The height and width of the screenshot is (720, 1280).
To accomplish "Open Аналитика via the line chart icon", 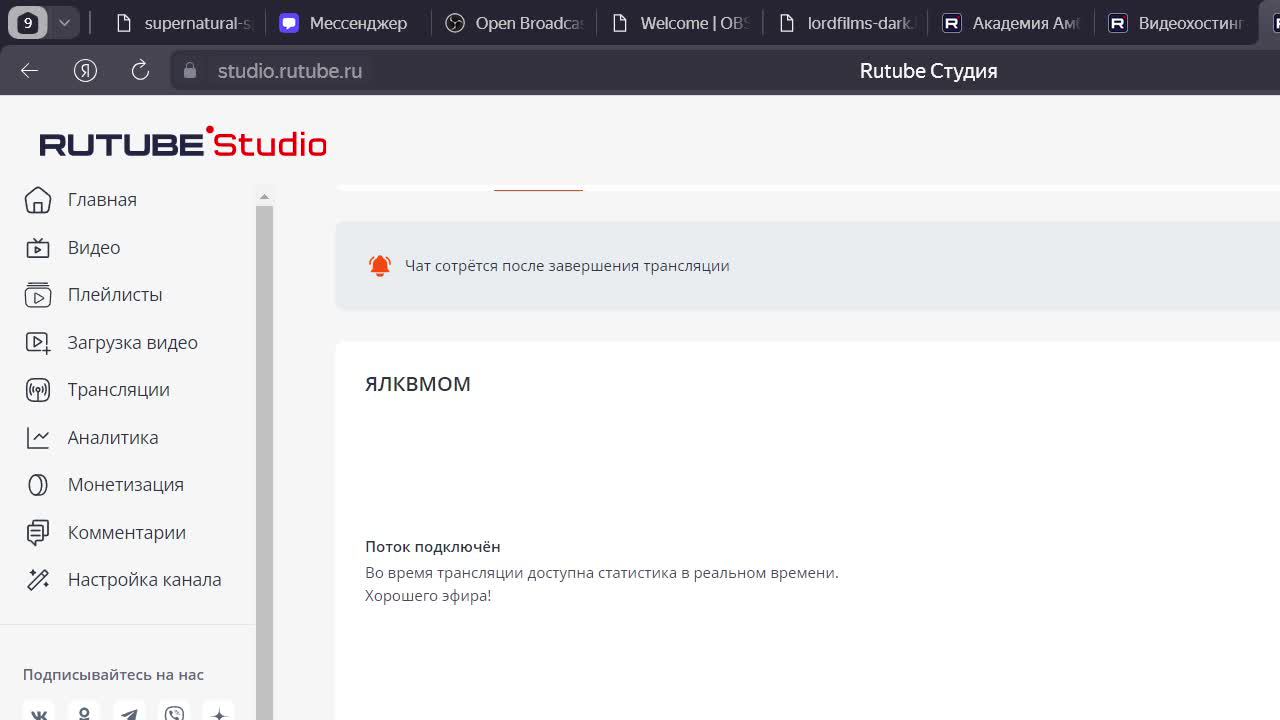I will (x=37, y=437).
